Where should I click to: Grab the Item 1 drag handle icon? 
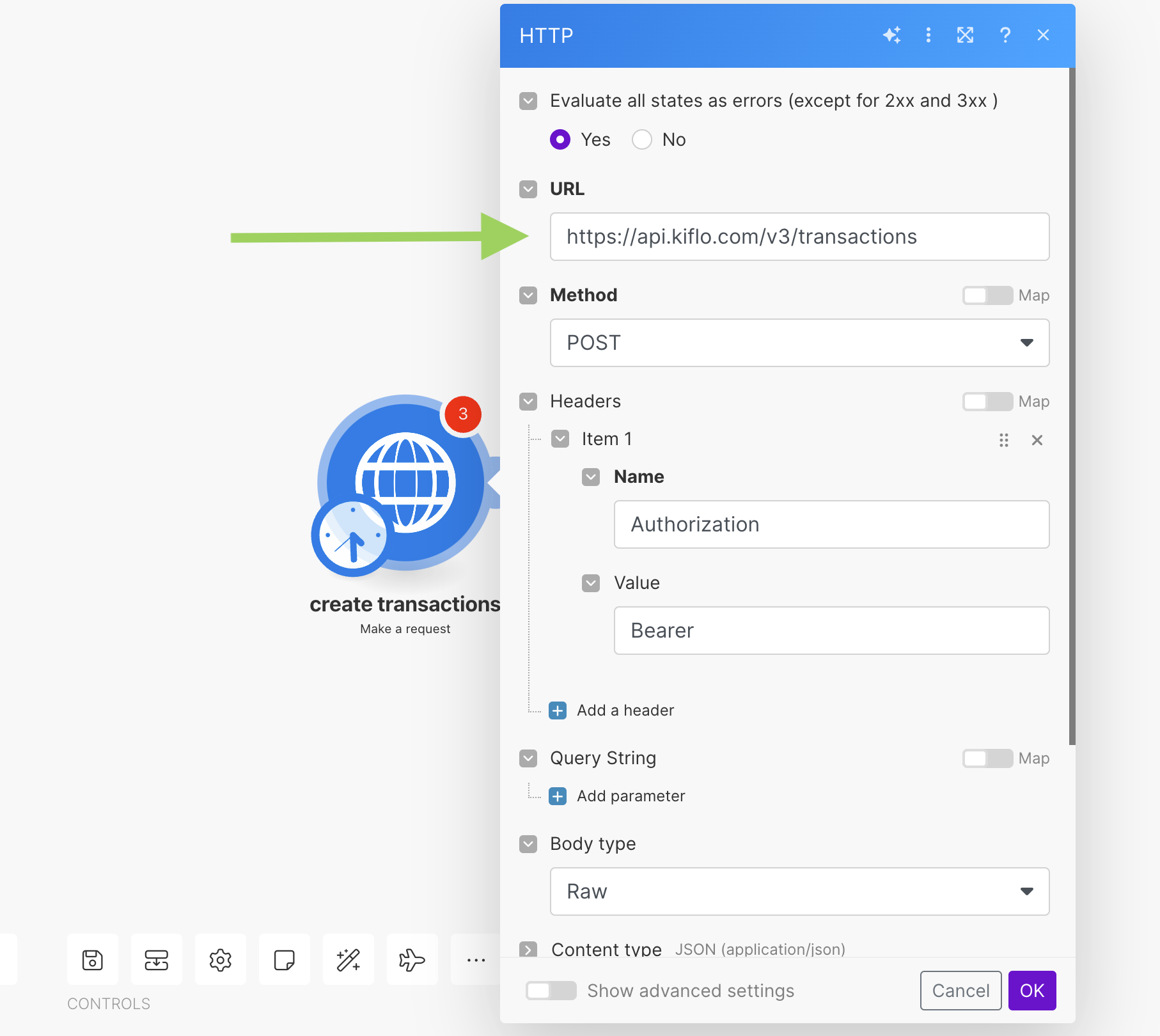coord(1004,440)
